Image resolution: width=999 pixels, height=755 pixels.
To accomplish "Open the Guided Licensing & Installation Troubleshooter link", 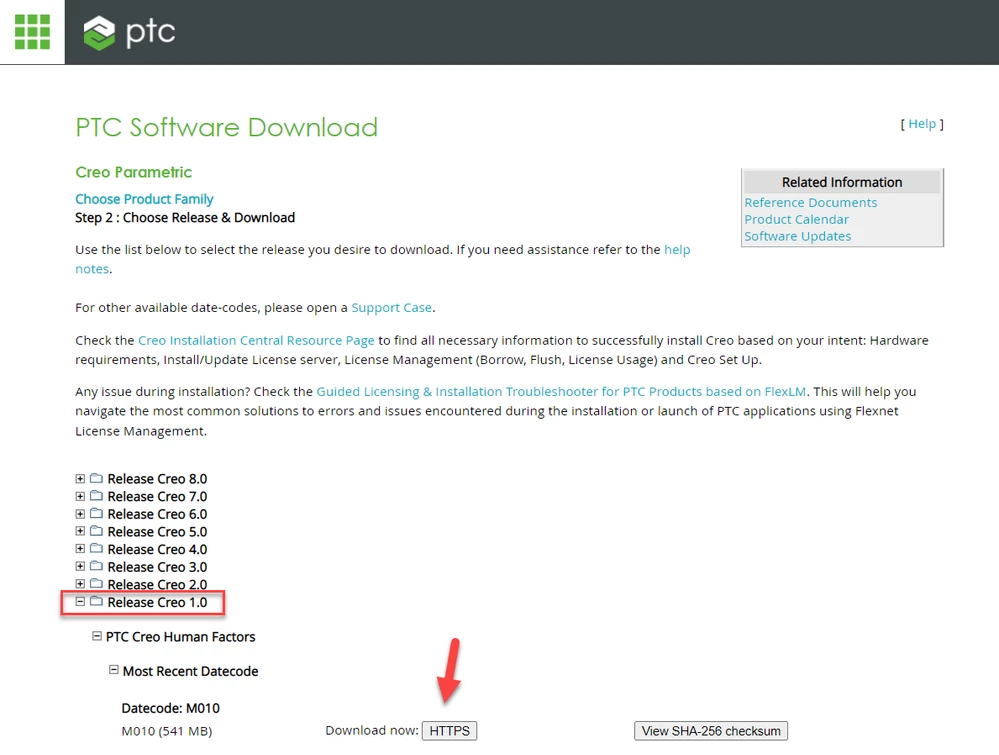I will tap(561, 391).
